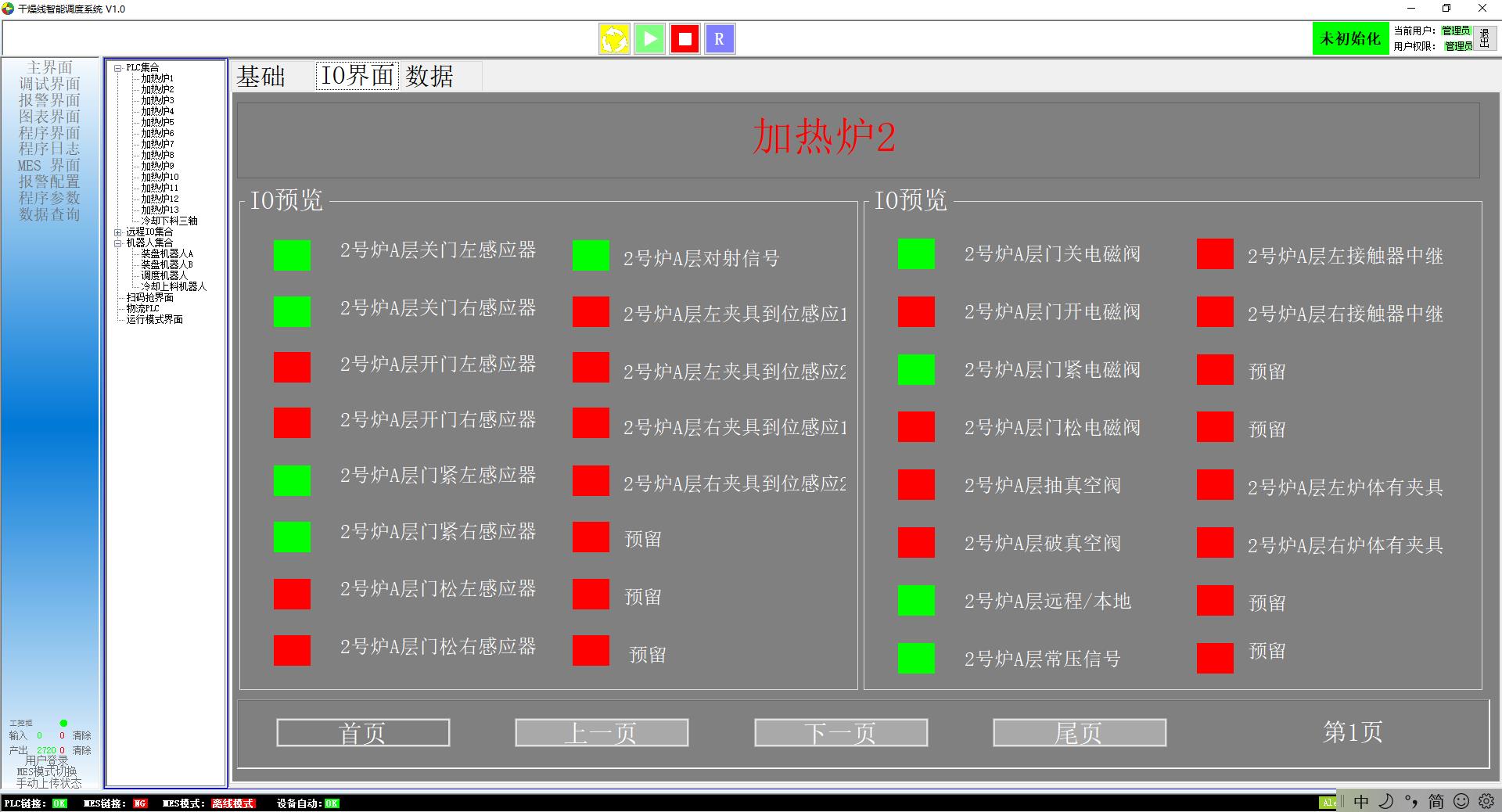Select 冷却下料三轴 tree item
Viewport: 1502px width, 812px height.
click(169, 221)
